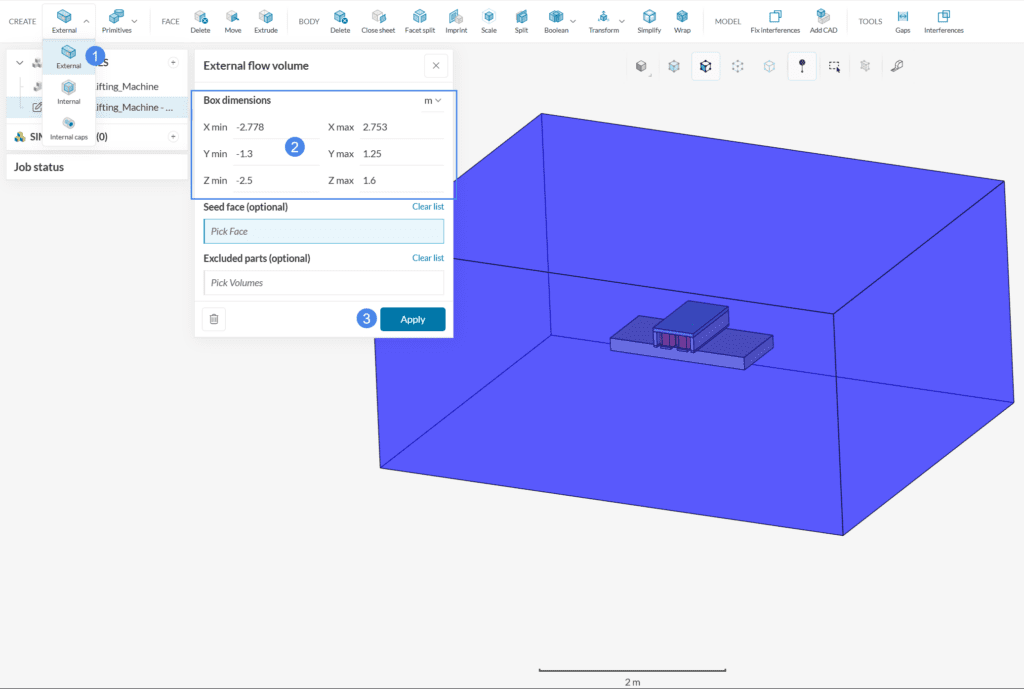The image size is (1024, 689).
Task: Open the Wrap tool
Action: [x=682, y=18]
